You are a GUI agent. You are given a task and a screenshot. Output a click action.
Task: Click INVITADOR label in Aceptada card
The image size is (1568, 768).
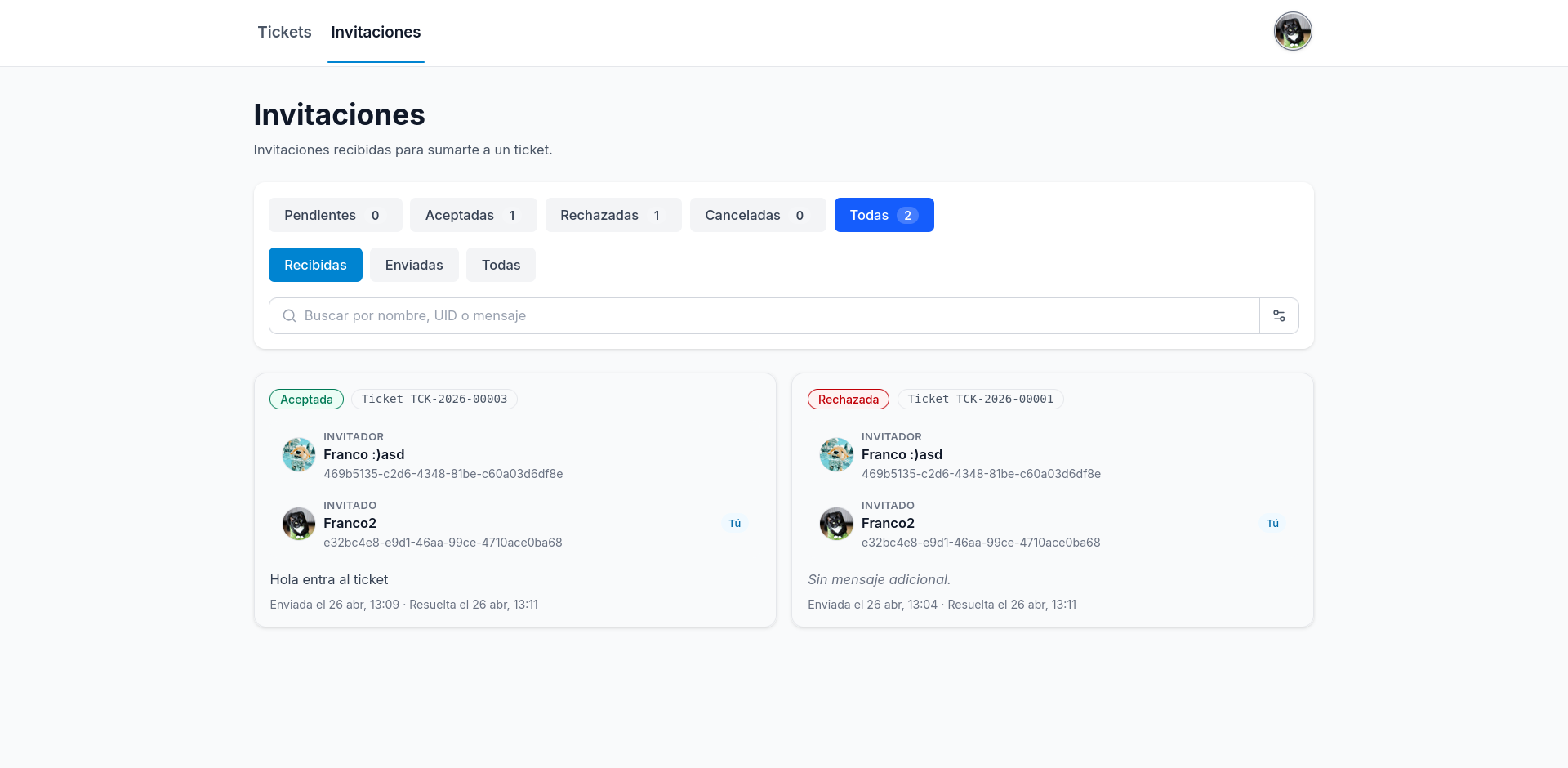354,437
